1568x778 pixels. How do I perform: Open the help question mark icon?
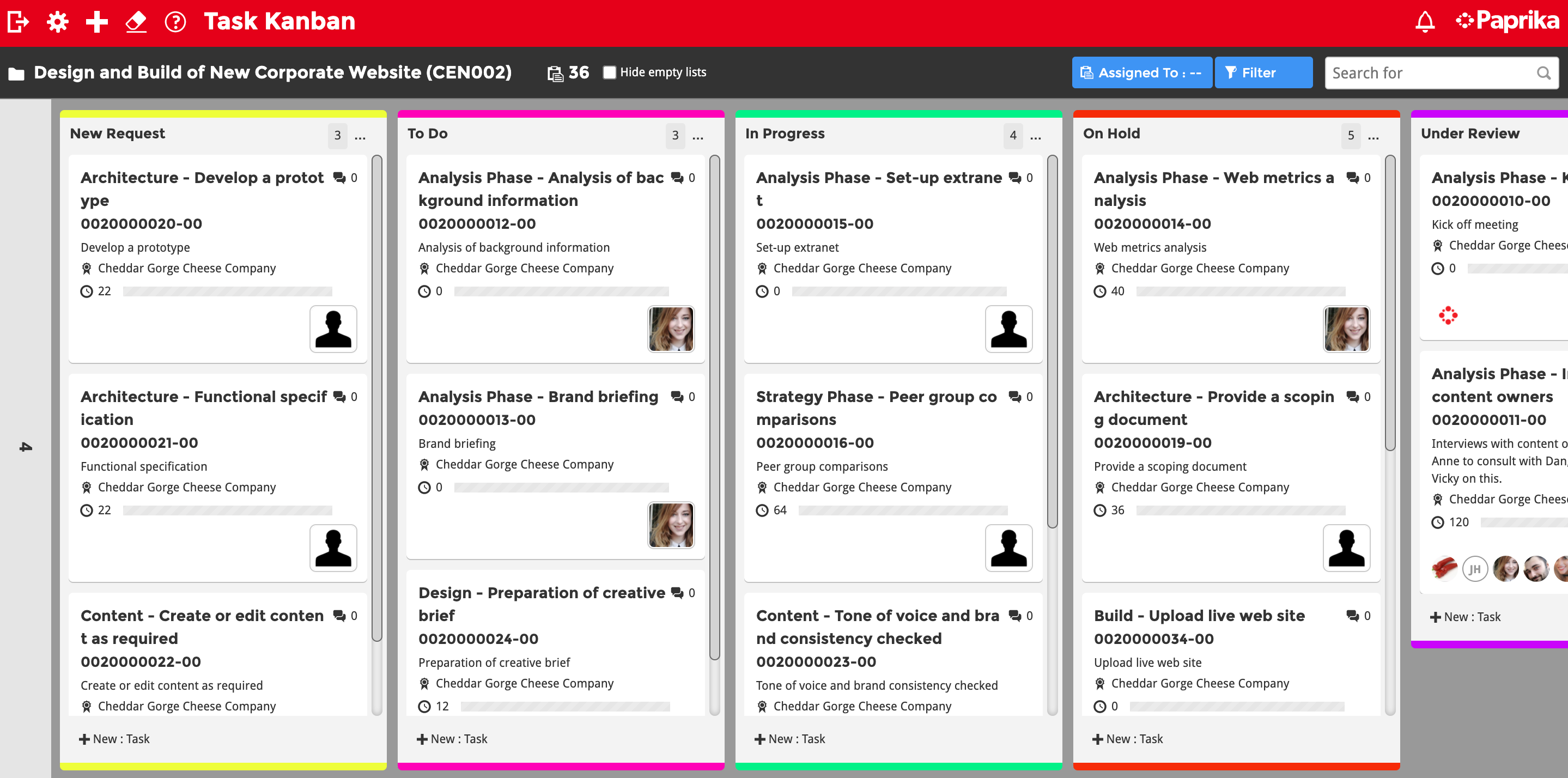(x=175, y=22)
